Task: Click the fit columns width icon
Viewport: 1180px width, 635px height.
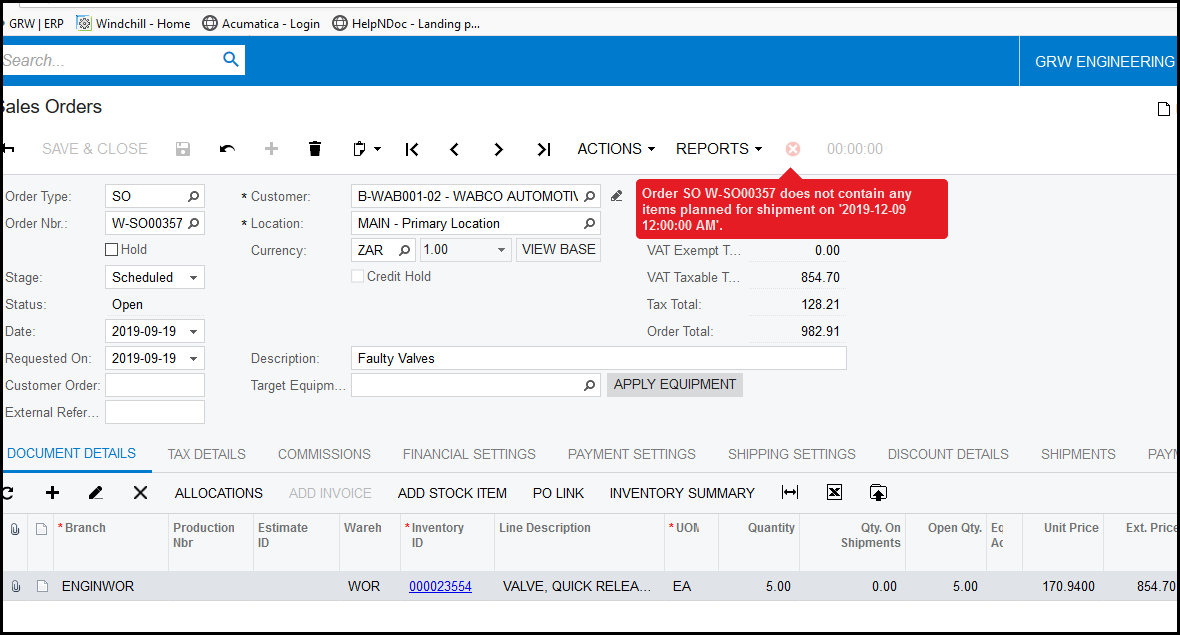Action: point(790,492)
